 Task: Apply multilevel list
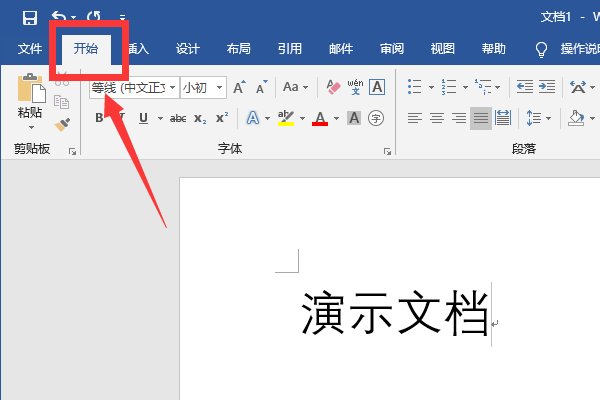[483, 87]
